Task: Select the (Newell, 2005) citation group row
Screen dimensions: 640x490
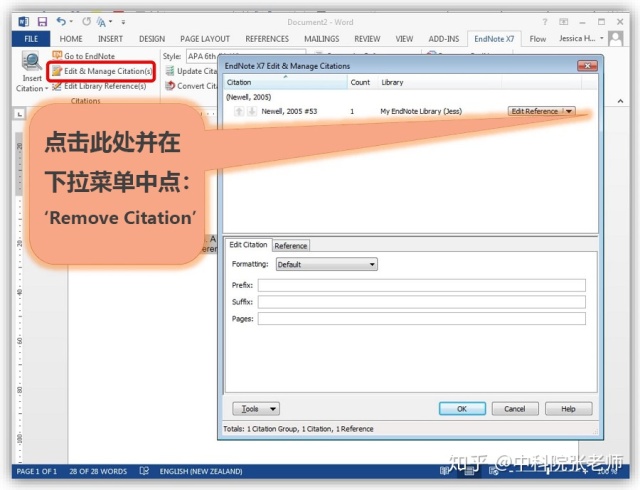Action: tap(249, 97)
